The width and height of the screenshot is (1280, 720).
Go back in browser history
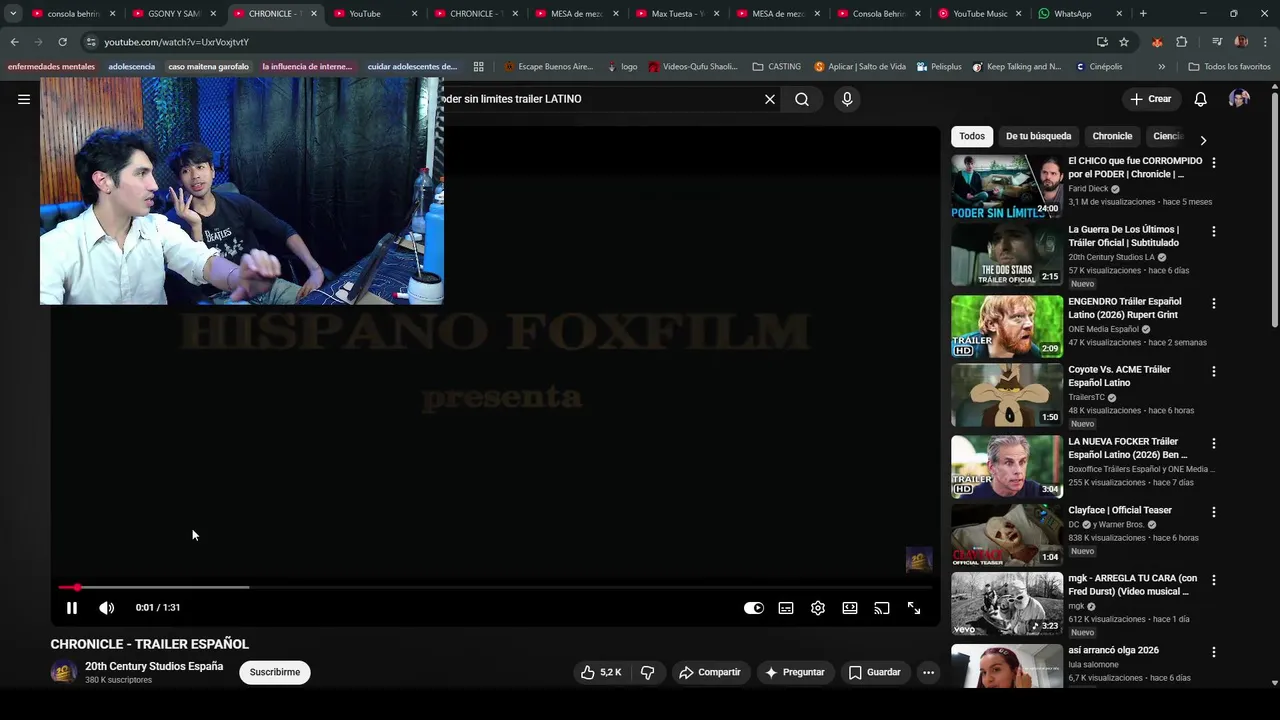[x=14, y=42]
